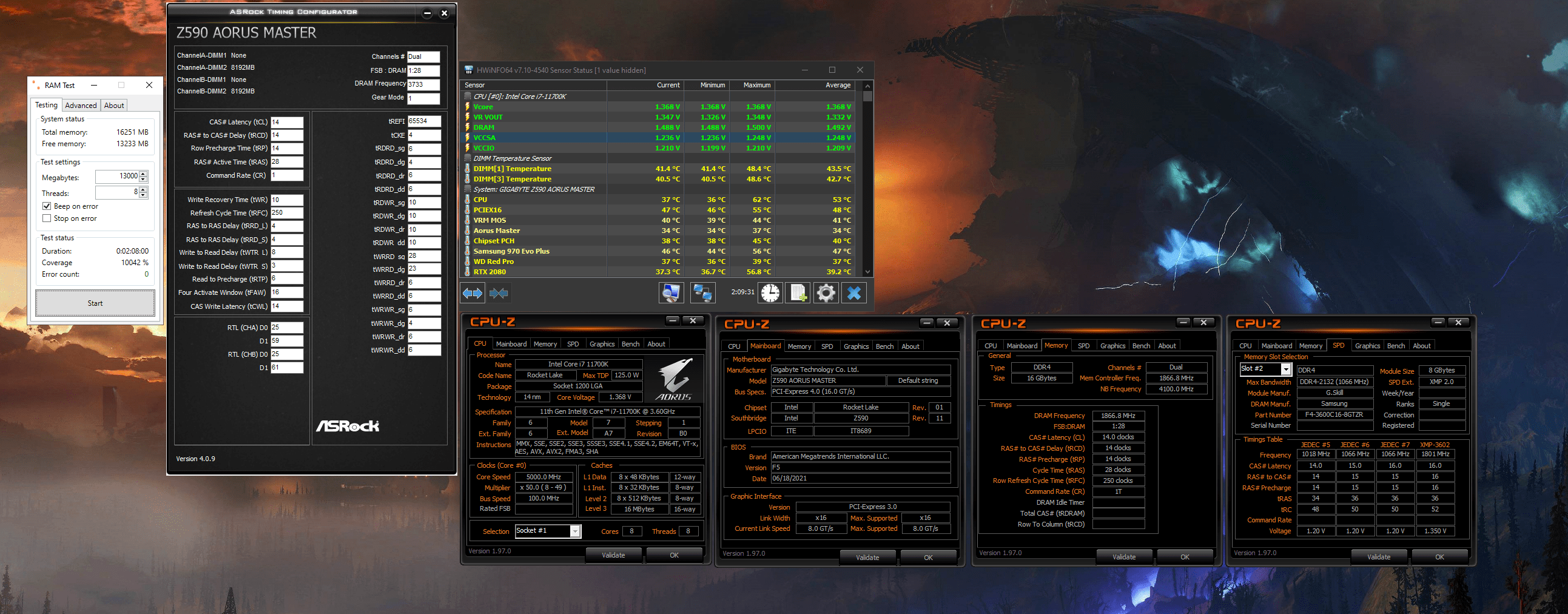Minimize the ASRock Timing Configurator window
Screen dimensions: 1568x614
click(x=427, y=13)
